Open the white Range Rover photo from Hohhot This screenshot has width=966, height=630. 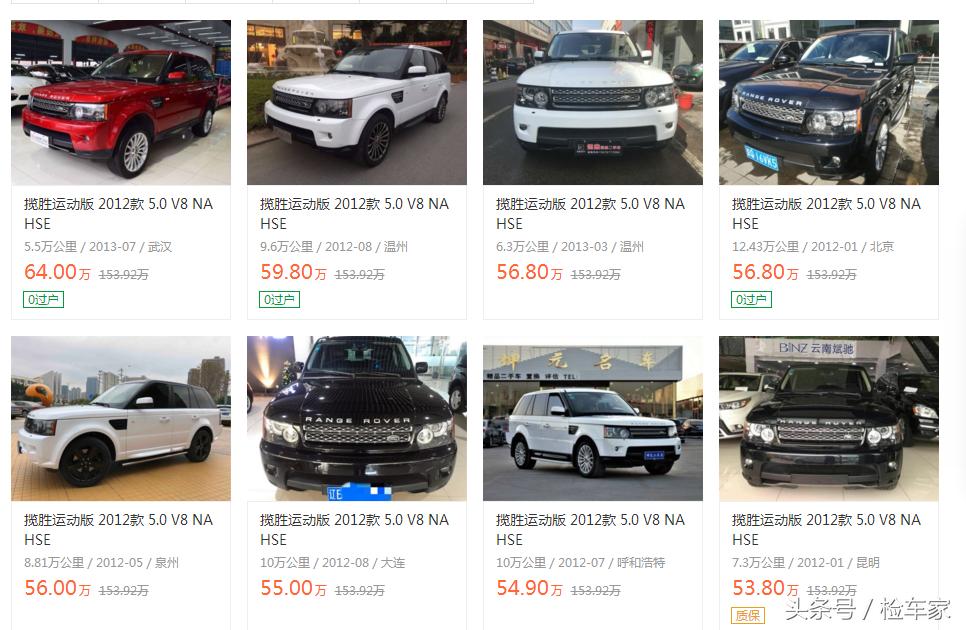pos(593,418)
